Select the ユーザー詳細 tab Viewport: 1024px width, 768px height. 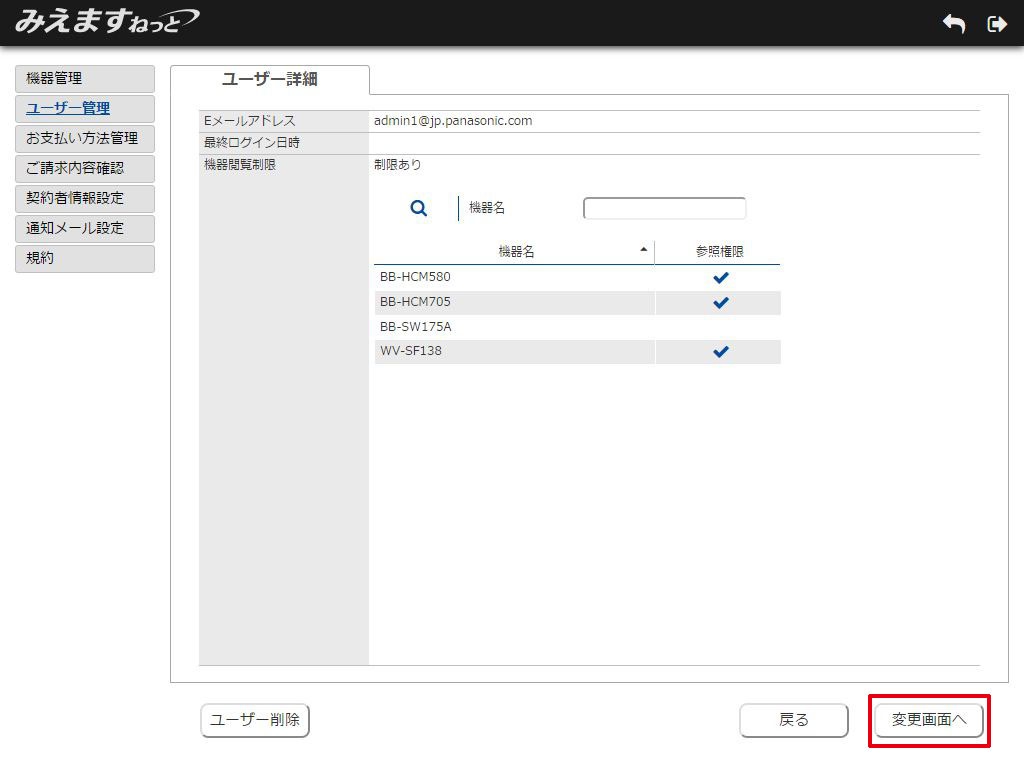(x=270, y=80)
